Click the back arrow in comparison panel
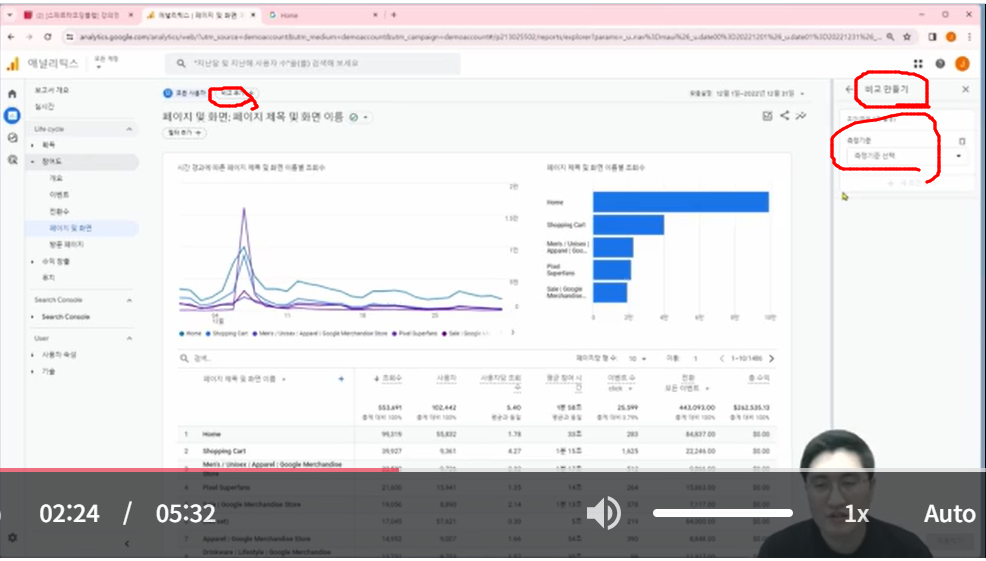The width and height of the screenshot is (986, 561). [x=849, y=89]
